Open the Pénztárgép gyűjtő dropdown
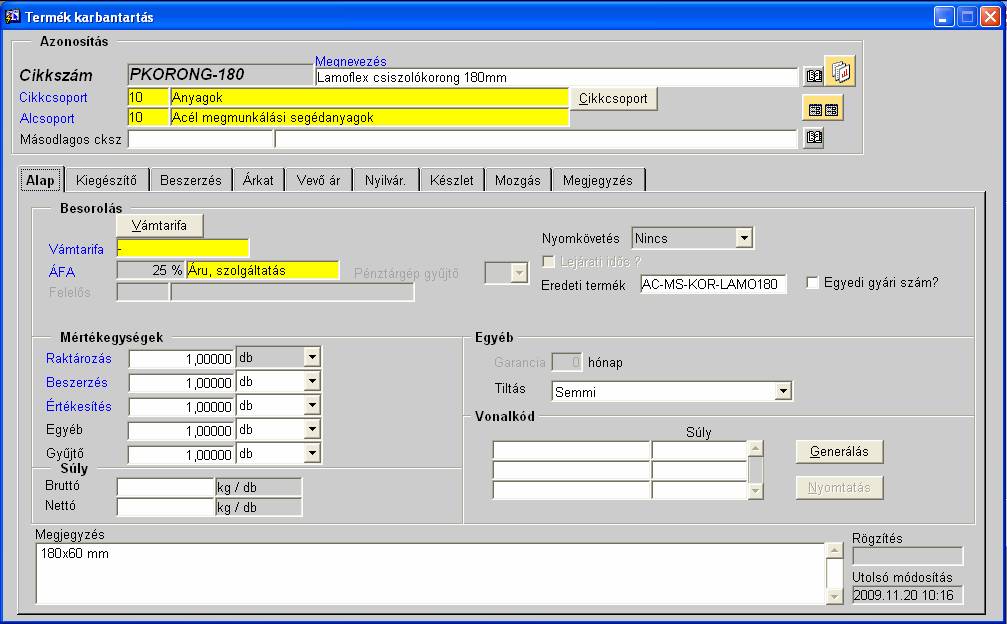 coord(519,273)
